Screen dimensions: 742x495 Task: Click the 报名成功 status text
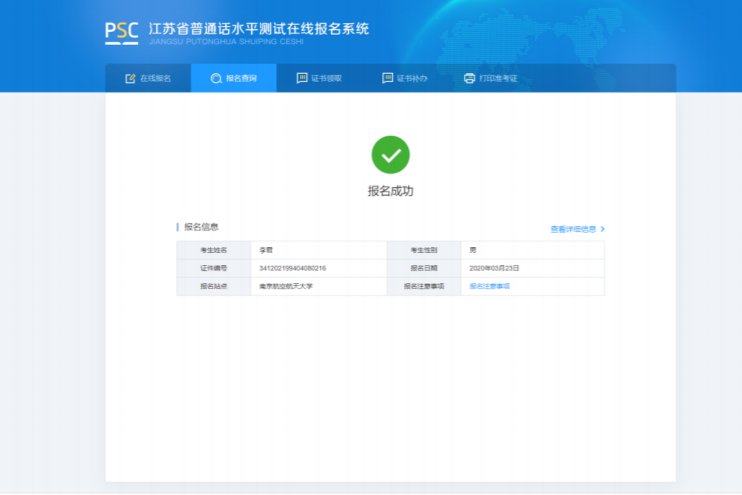tap(390, 191)
